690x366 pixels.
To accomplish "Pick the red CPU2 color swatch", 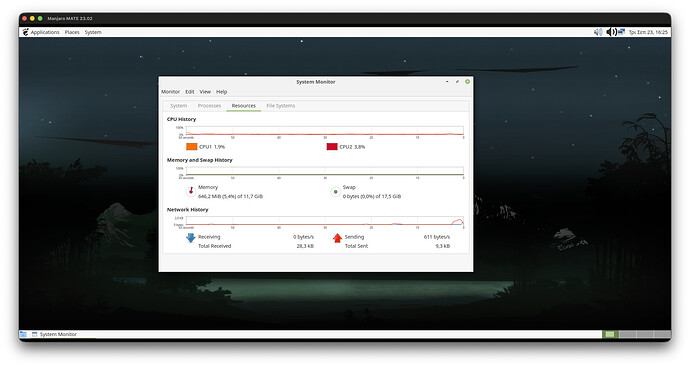I will pyautogui.click(x=332, y=146).
